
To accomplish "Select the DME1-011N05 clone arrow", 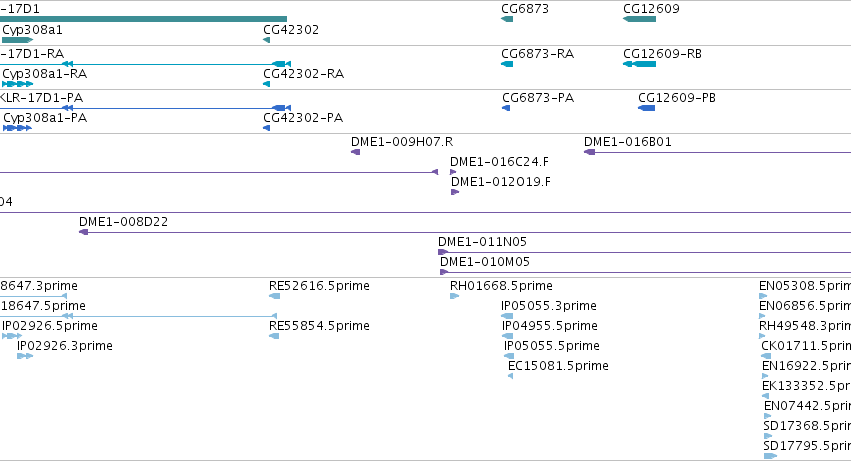I will tap(443, 252).
